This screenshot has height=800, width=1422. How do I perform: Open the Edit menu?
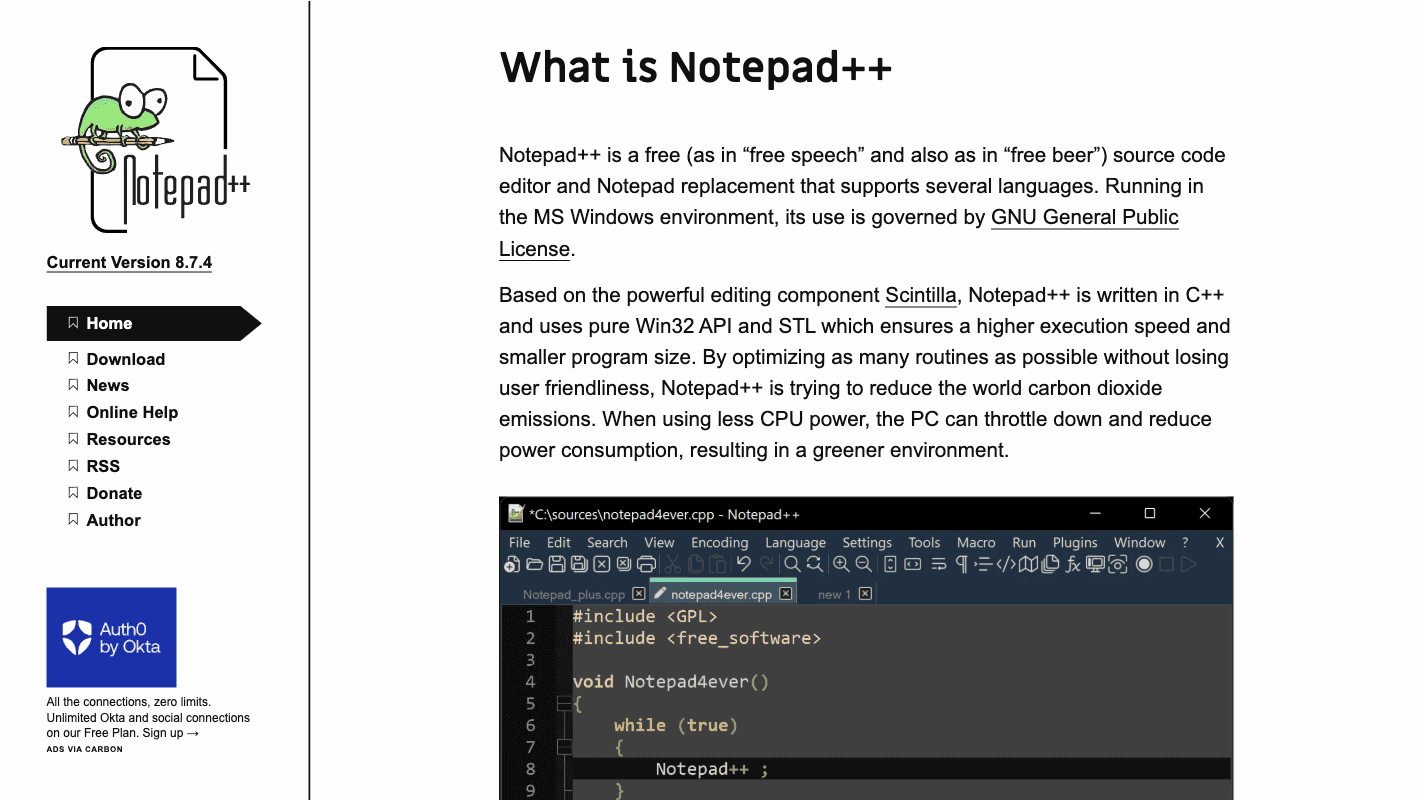pyautogui.click(x=559, y=542)
